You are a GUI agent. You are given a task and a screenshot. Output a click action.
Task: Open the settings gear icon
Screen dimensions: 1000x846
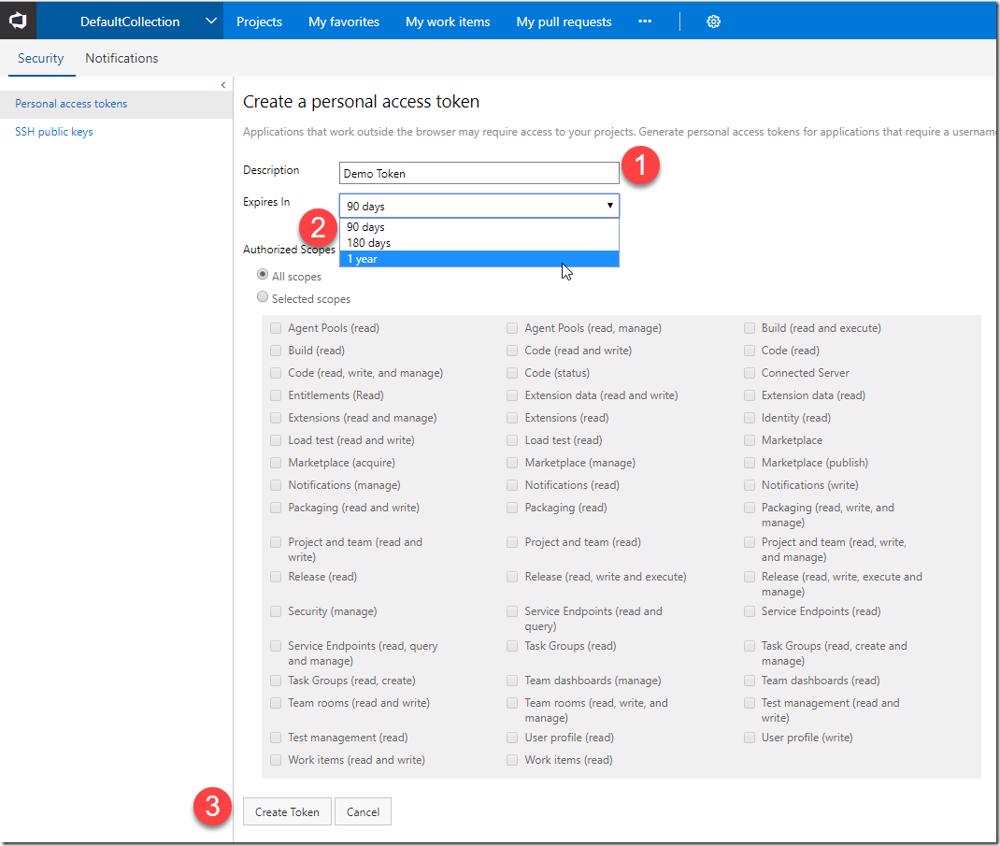pyautogui.click(x=713, y=22)
